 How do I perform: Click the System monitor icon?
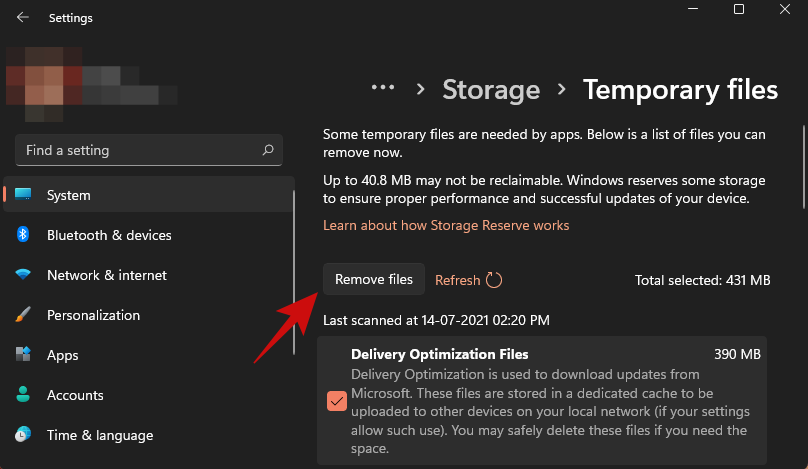[23, 195]
